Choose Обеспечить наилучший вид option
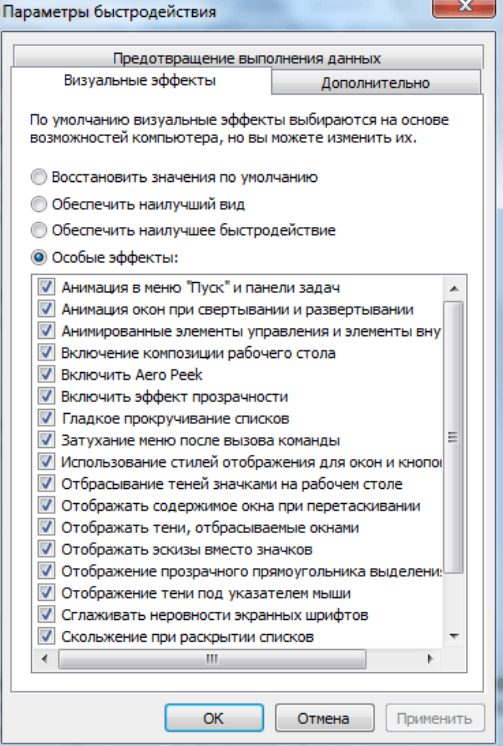 (39, 204)
